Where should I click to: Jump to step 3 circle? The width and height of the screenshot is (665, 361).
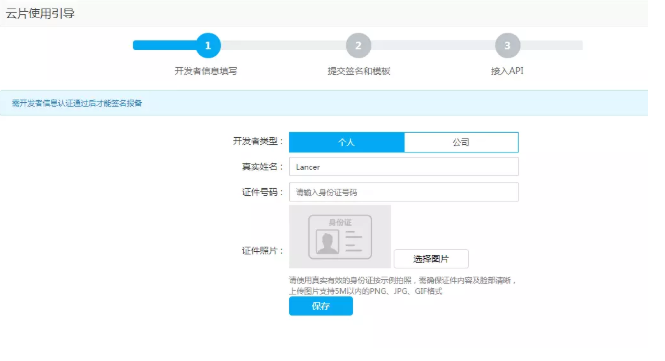[x=507, y=45]
